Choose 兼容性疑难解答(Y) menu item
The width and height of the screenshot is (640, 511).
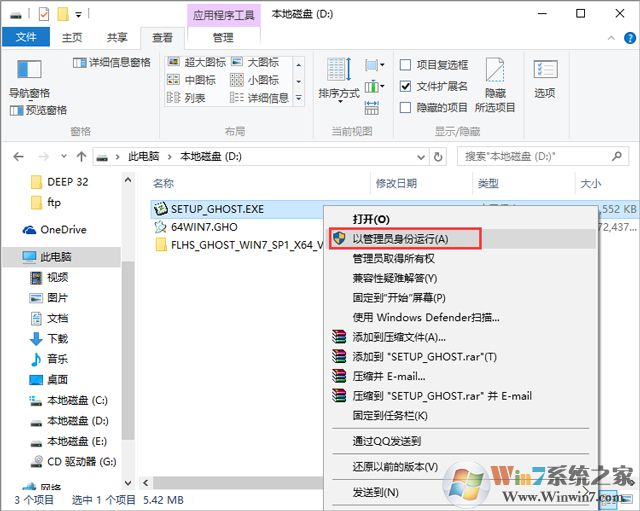(x=463, y=278)
